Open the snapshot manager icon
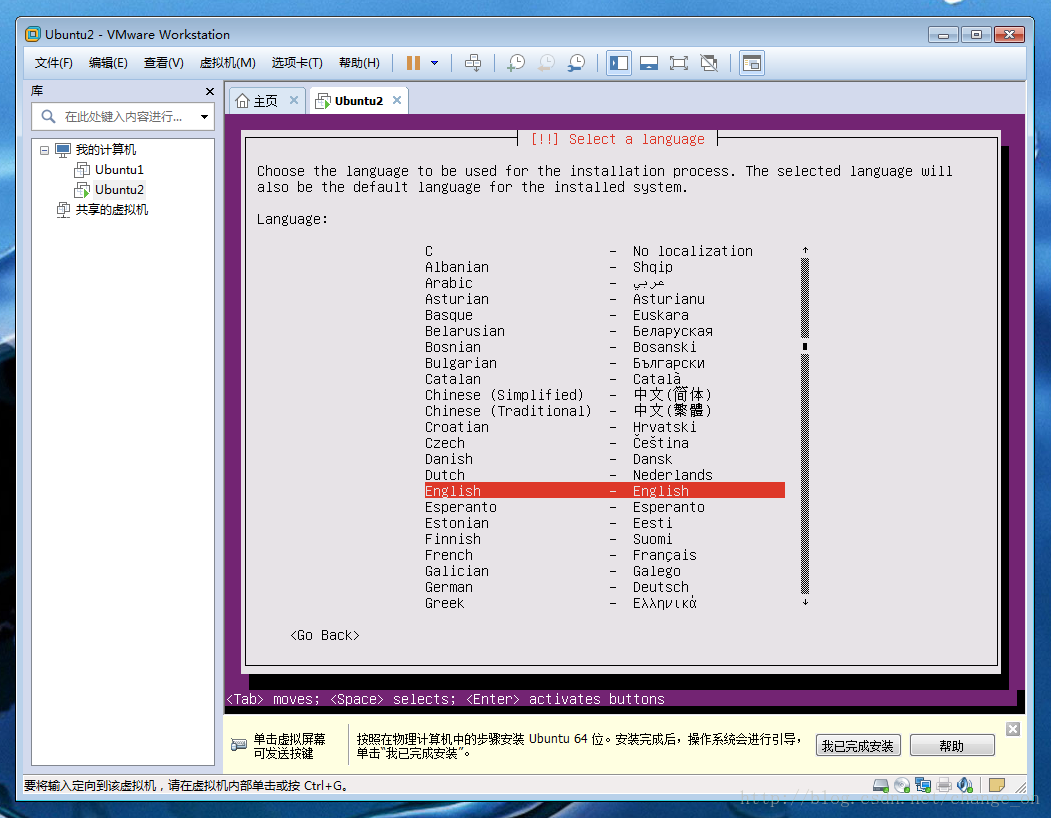Image resolution: width=1051 pixels, height=818 pixels. (x=576, y=63)
